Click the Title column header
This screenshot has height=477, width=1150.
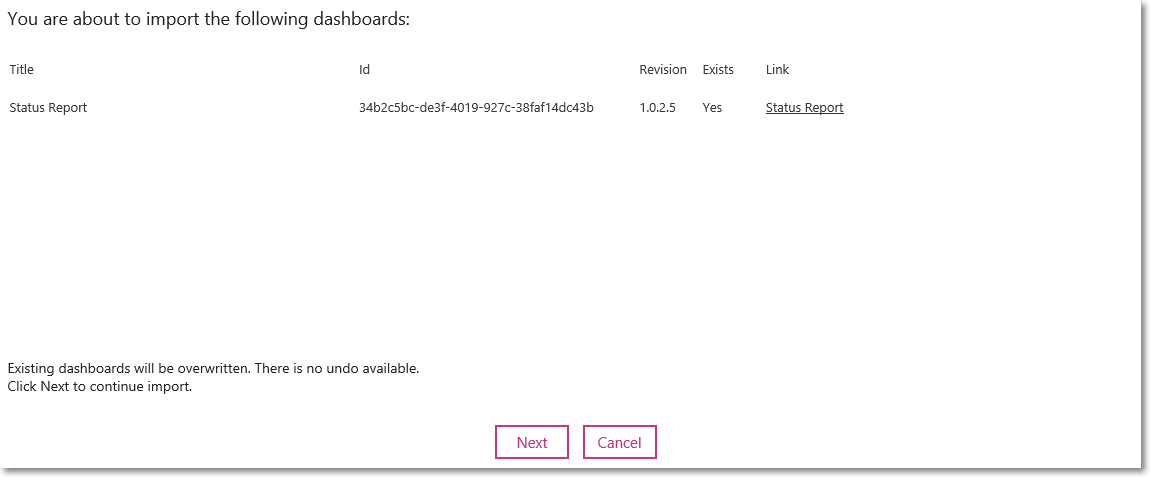(x=21, y=70)
